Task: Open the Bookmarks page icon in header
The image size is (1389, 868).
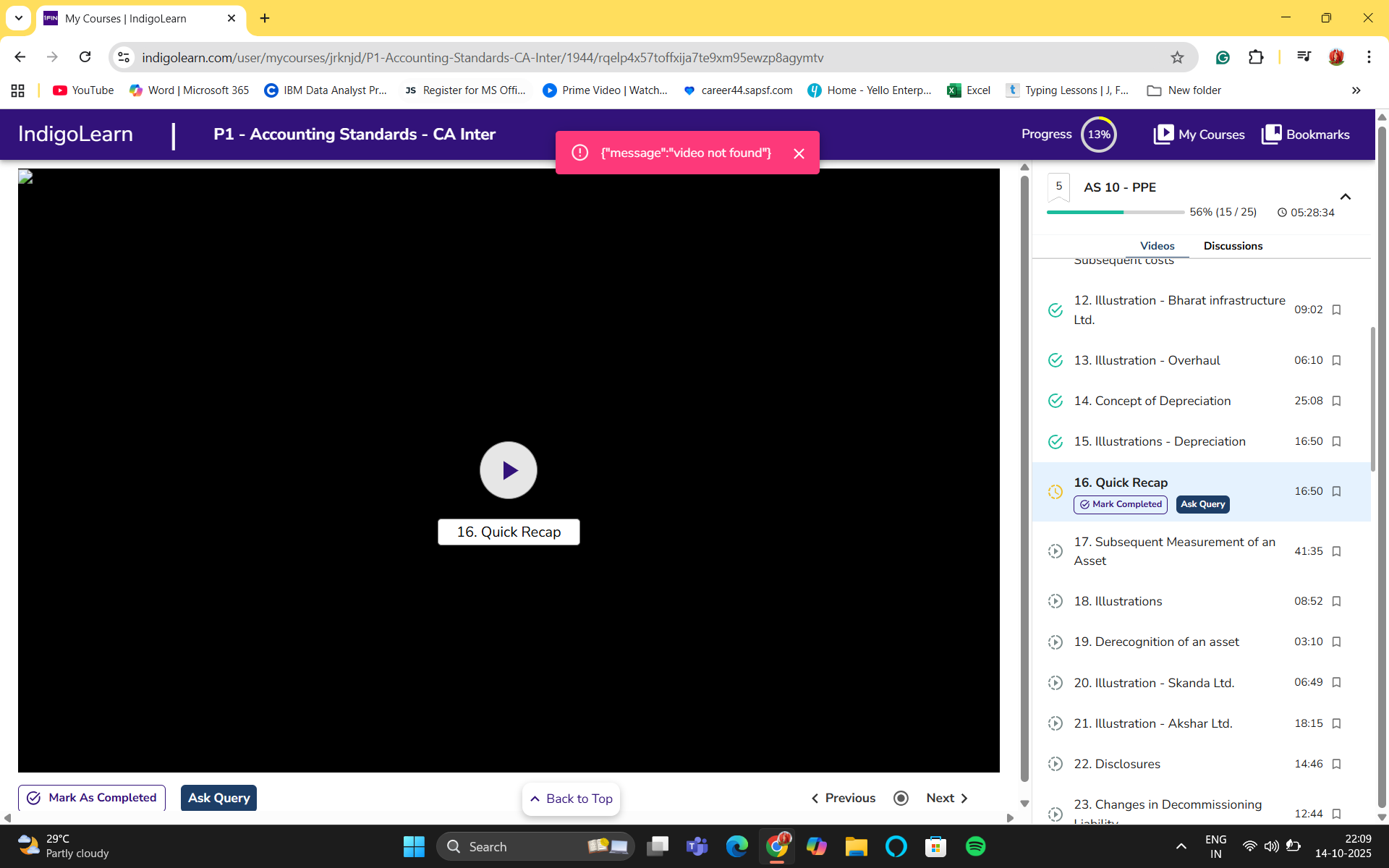Action: click(x=1271, y=135)
